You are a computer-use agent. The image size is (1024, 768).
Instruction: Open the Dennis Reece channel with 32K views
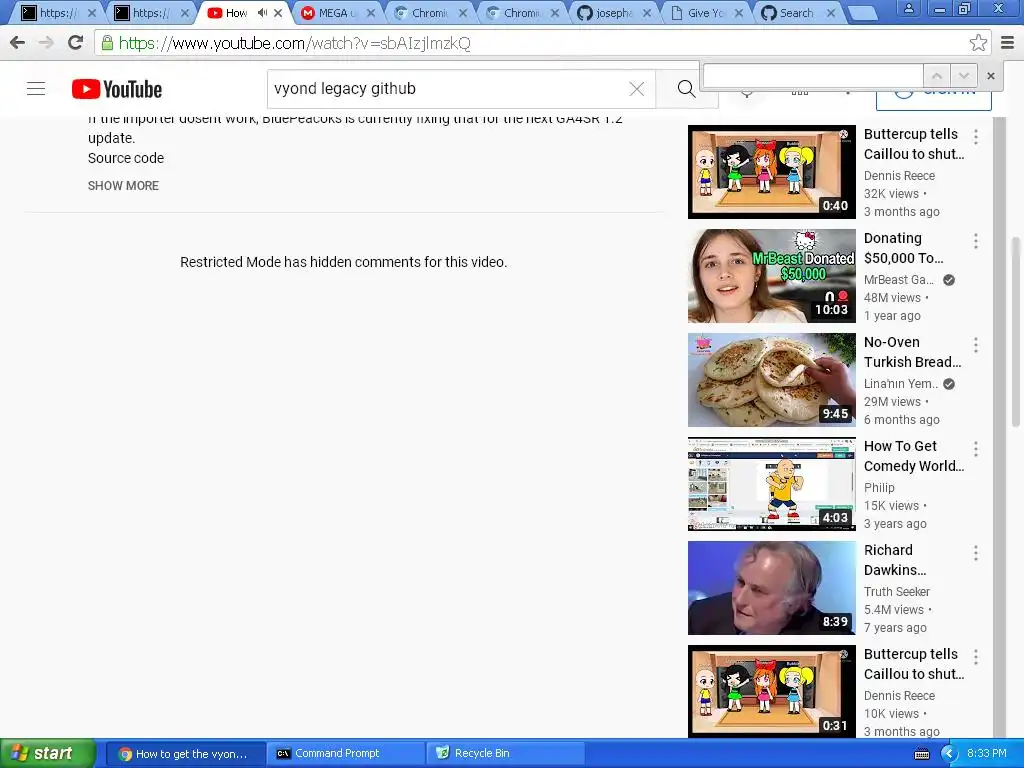click(899, 176)
